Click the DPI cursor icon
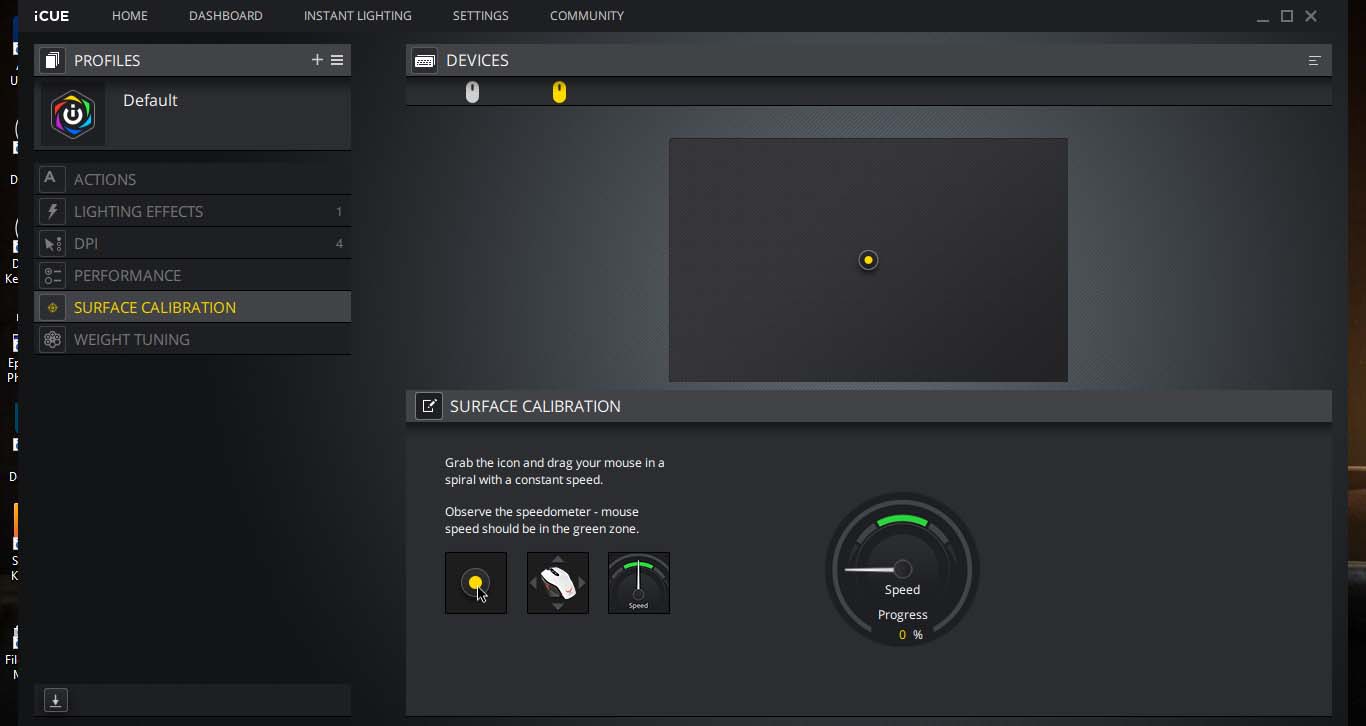1366x726 pixels. [52, 244]
